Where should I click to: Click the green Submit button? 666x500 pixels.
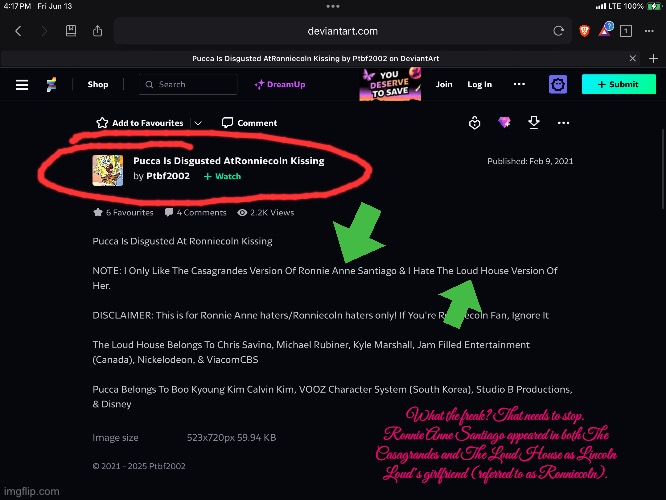point(618,84)
